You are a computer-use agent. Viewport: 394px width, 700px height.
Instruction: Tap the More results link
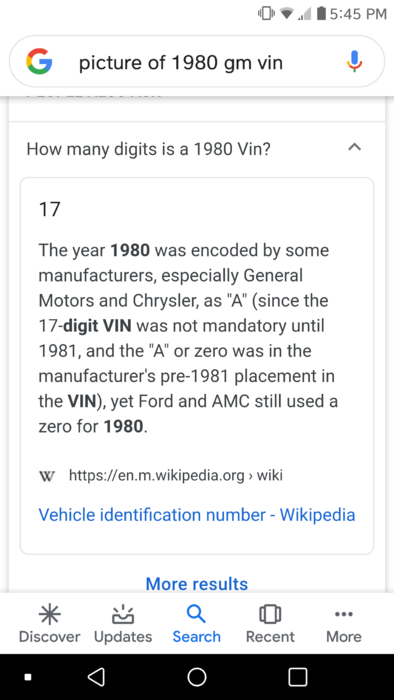click(x=197, y=583)
